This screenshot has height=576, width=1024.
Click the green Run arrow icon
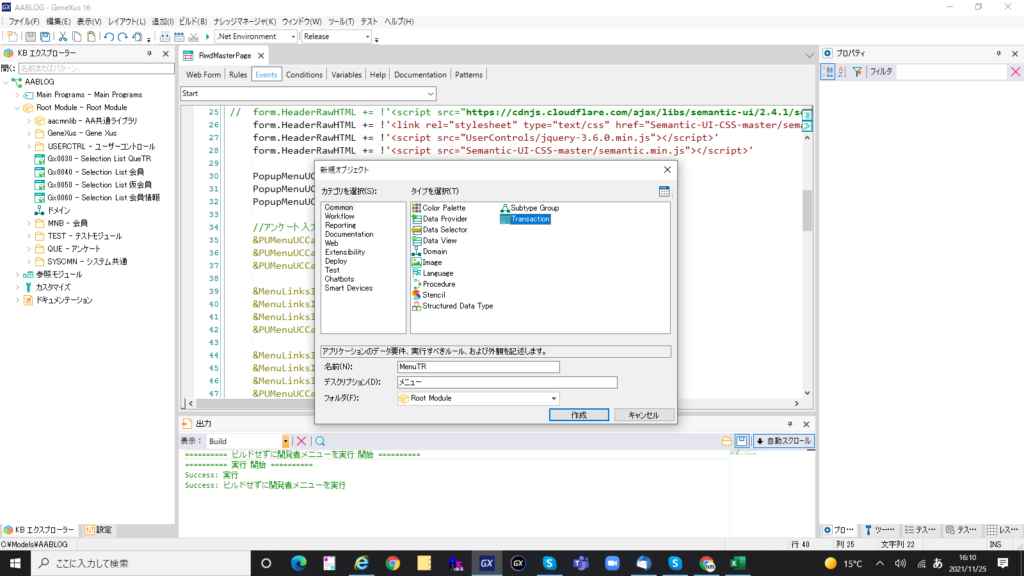pyautogui.click(x=208, y=37)
